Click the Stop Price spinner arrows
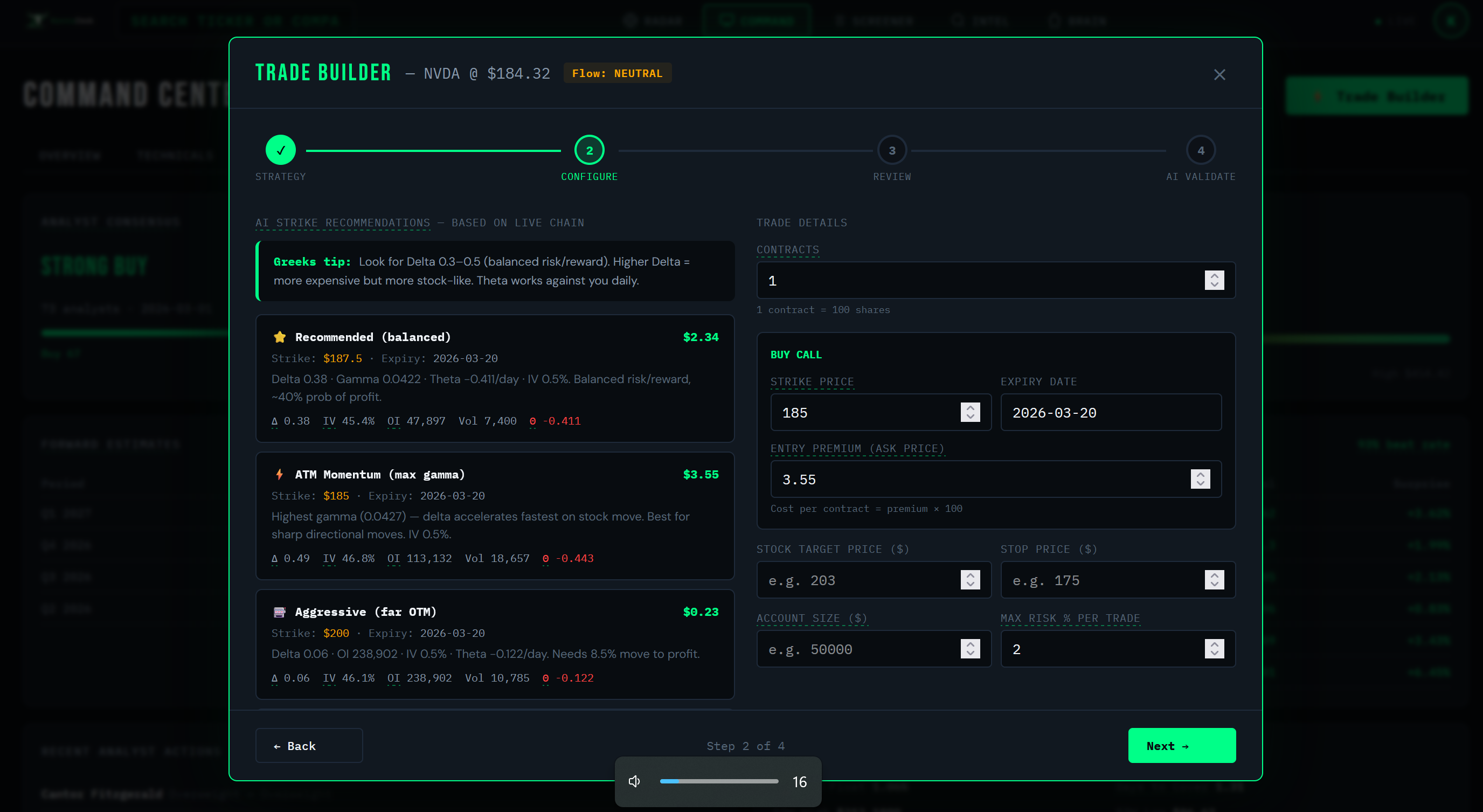Image resolution: width=1483 pixels, height=812 pixels. (1214, 580)
